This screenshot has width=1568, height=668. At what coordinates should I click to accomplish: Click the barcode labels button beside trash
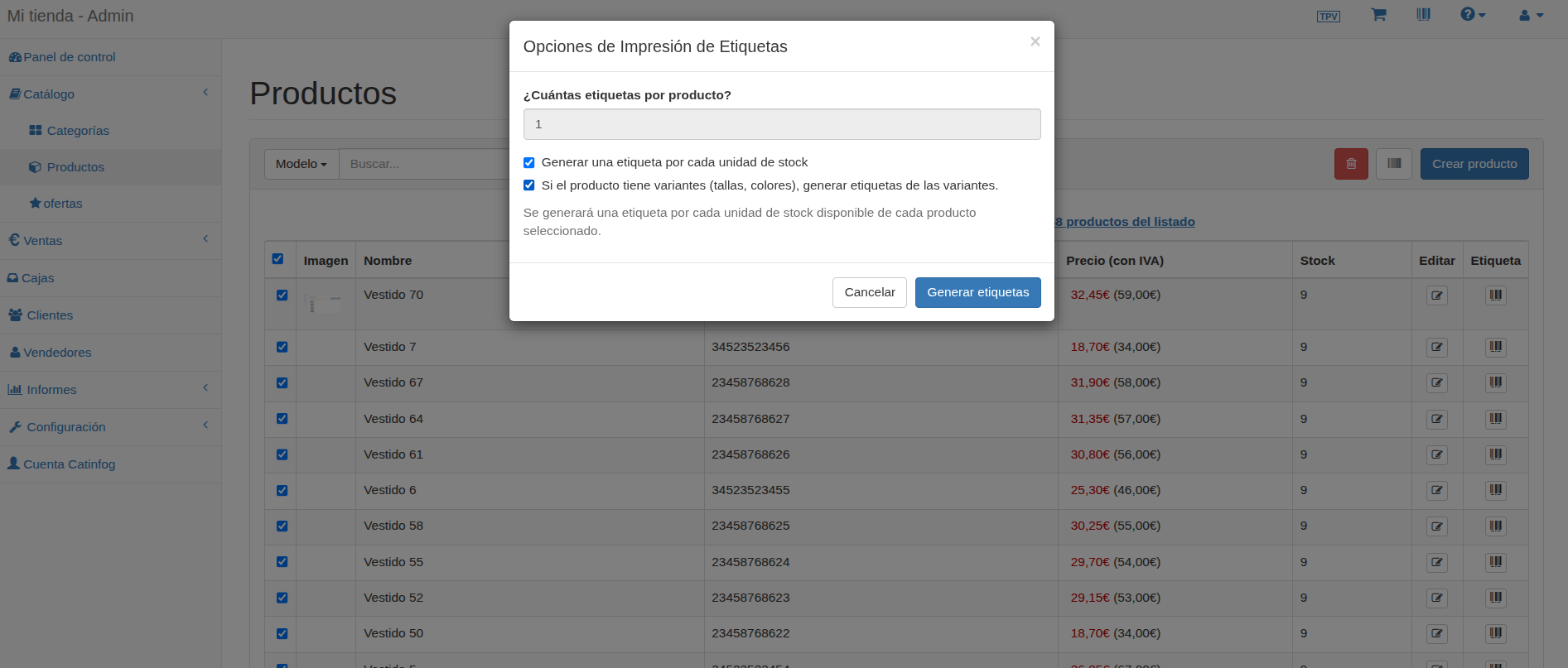point(1394,164)
